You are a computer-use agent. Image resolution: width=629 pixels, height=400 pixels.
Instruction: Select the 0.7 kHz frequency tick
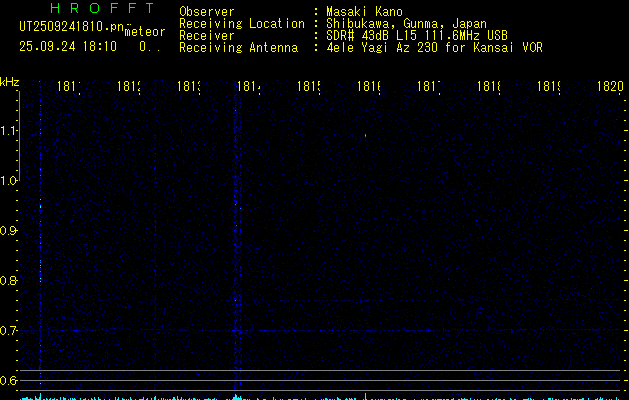pos(9,330)
